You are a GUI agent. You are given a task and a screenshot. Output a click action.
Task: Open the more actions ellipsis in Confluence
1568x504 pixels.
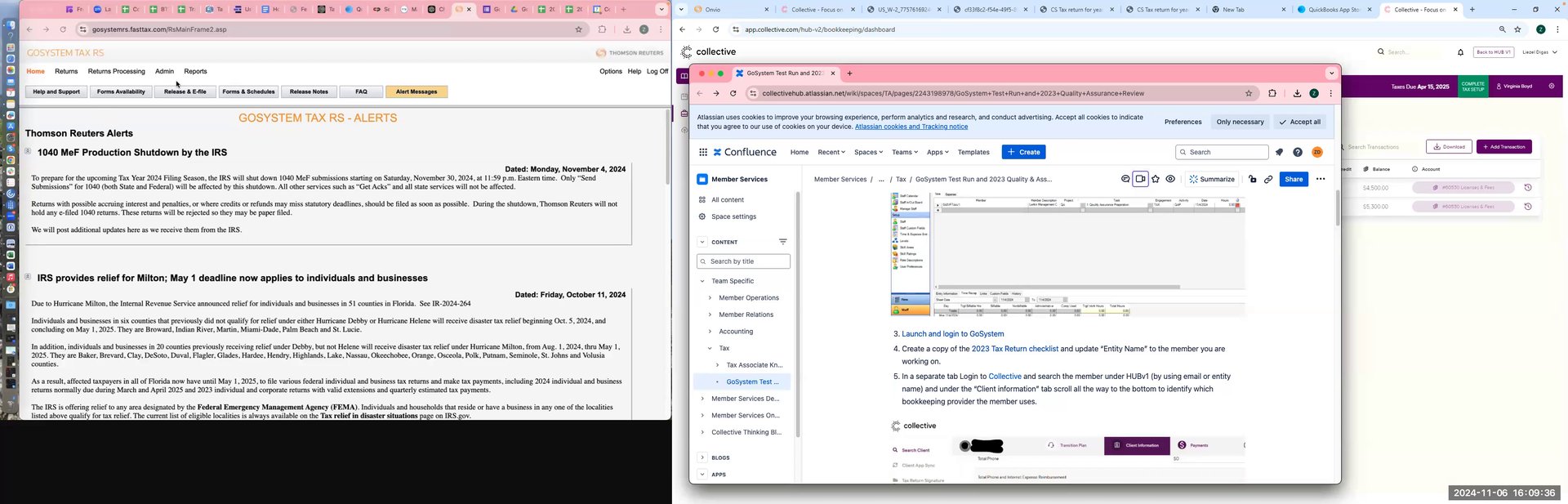point(1321,179)
